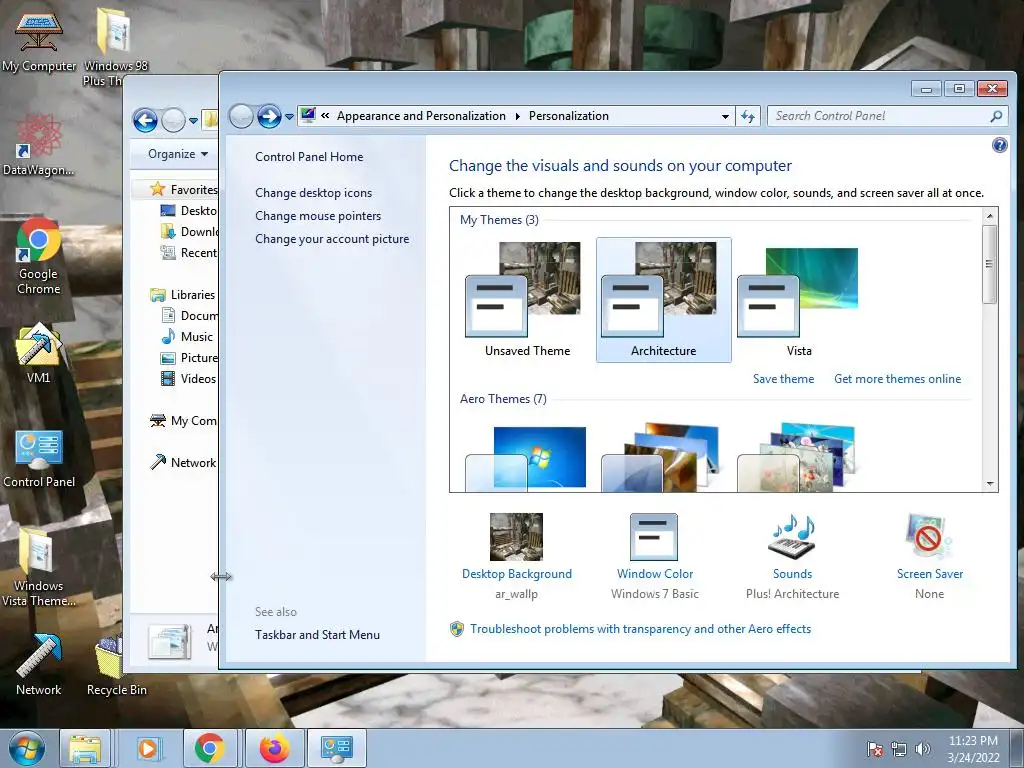This screenshot has height=768, width=1024.
Task: Select the Network desktop icon
Action: click(39, 665)
